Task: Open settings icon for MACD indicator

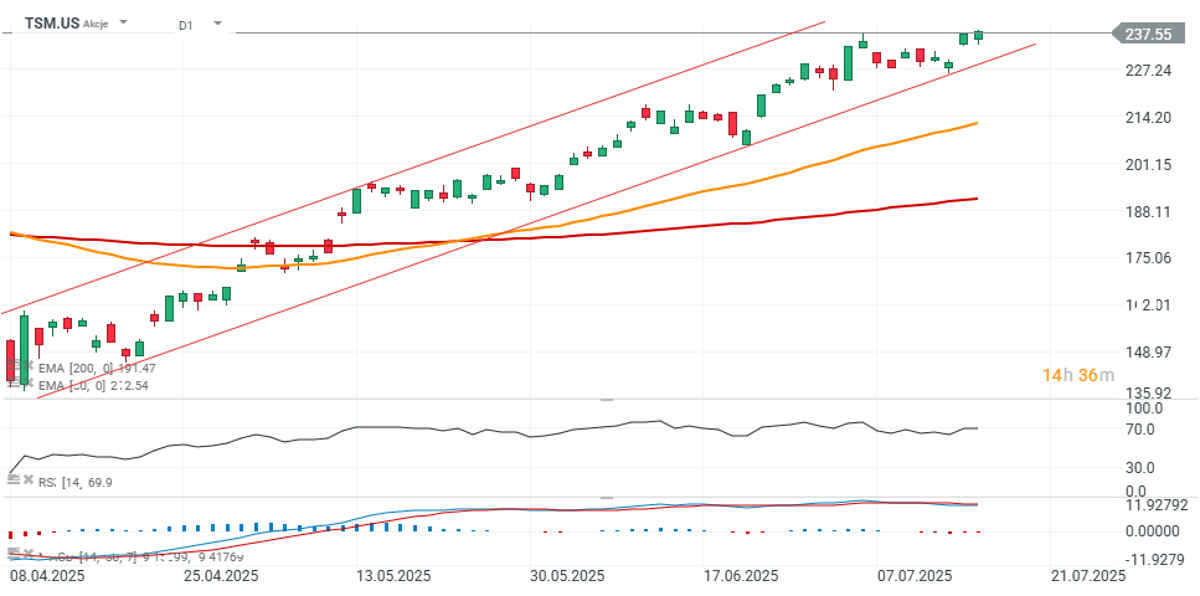Action: 14,553
